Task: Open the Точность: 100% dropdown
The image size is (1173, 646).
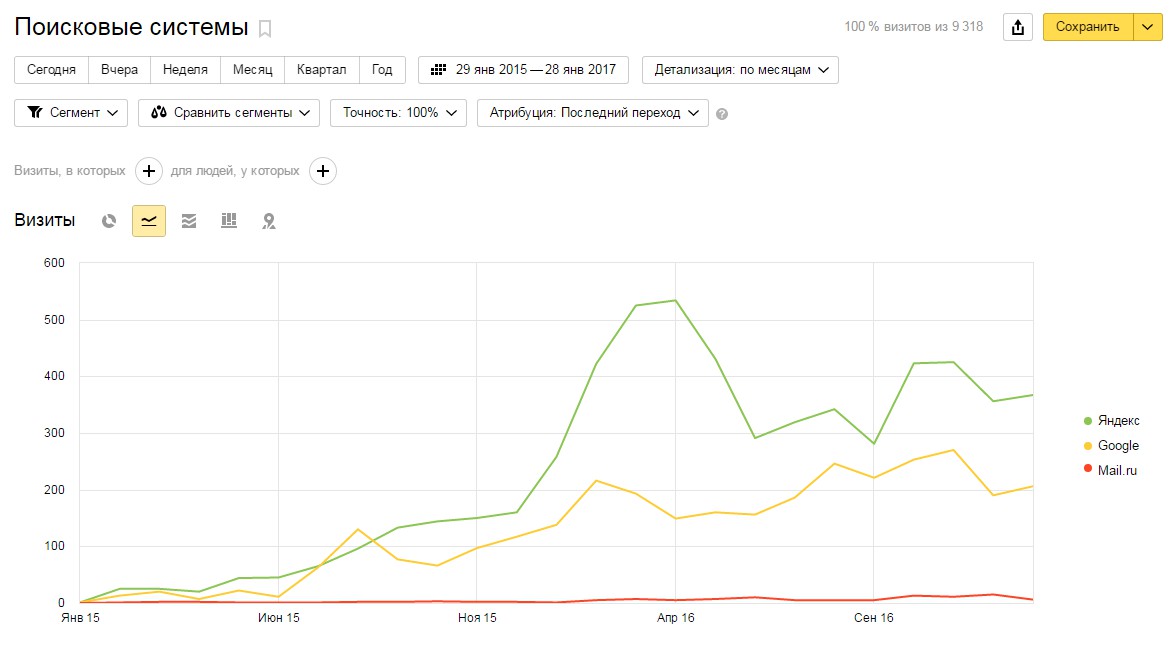Action: (x=398, y=113)
